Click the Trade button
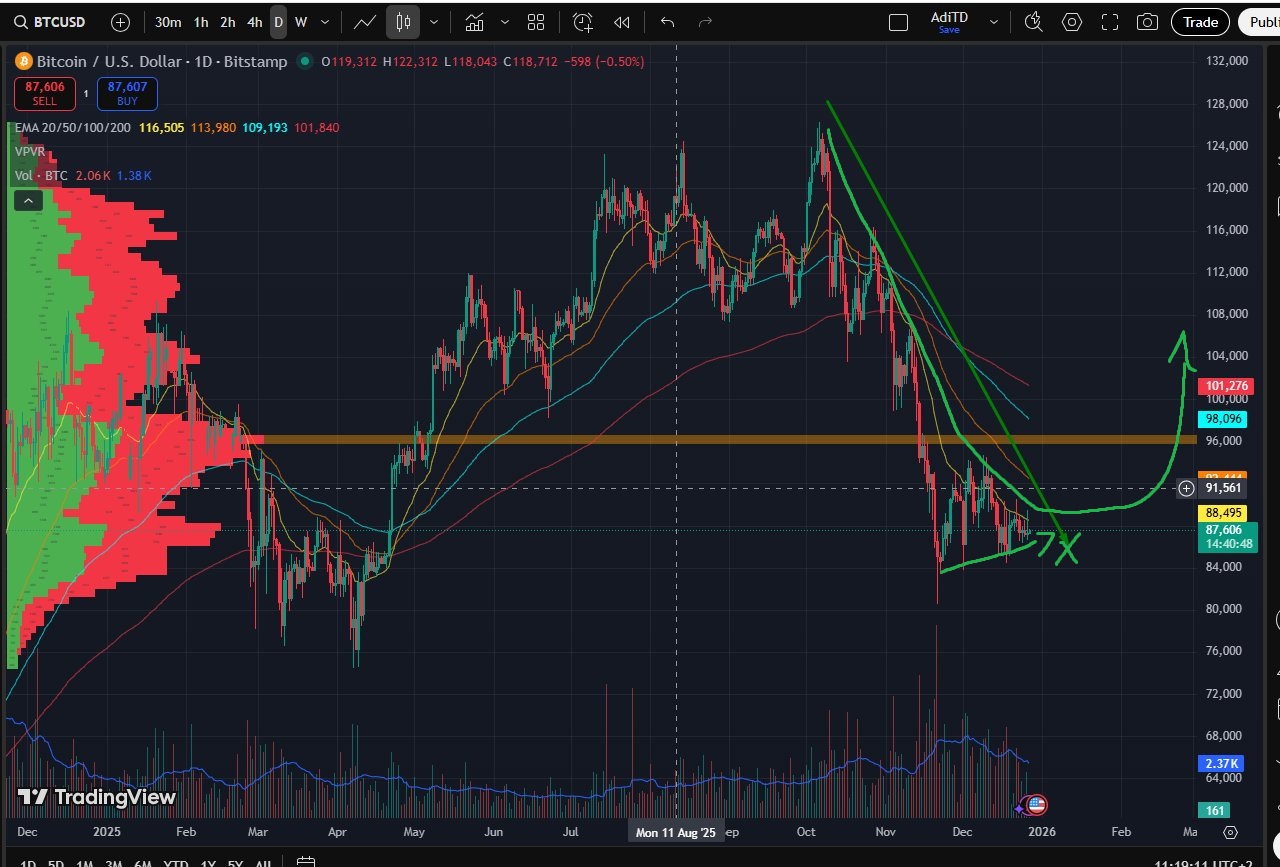The height and width of the screenshot is (867, 1280). coord(1201,22)
